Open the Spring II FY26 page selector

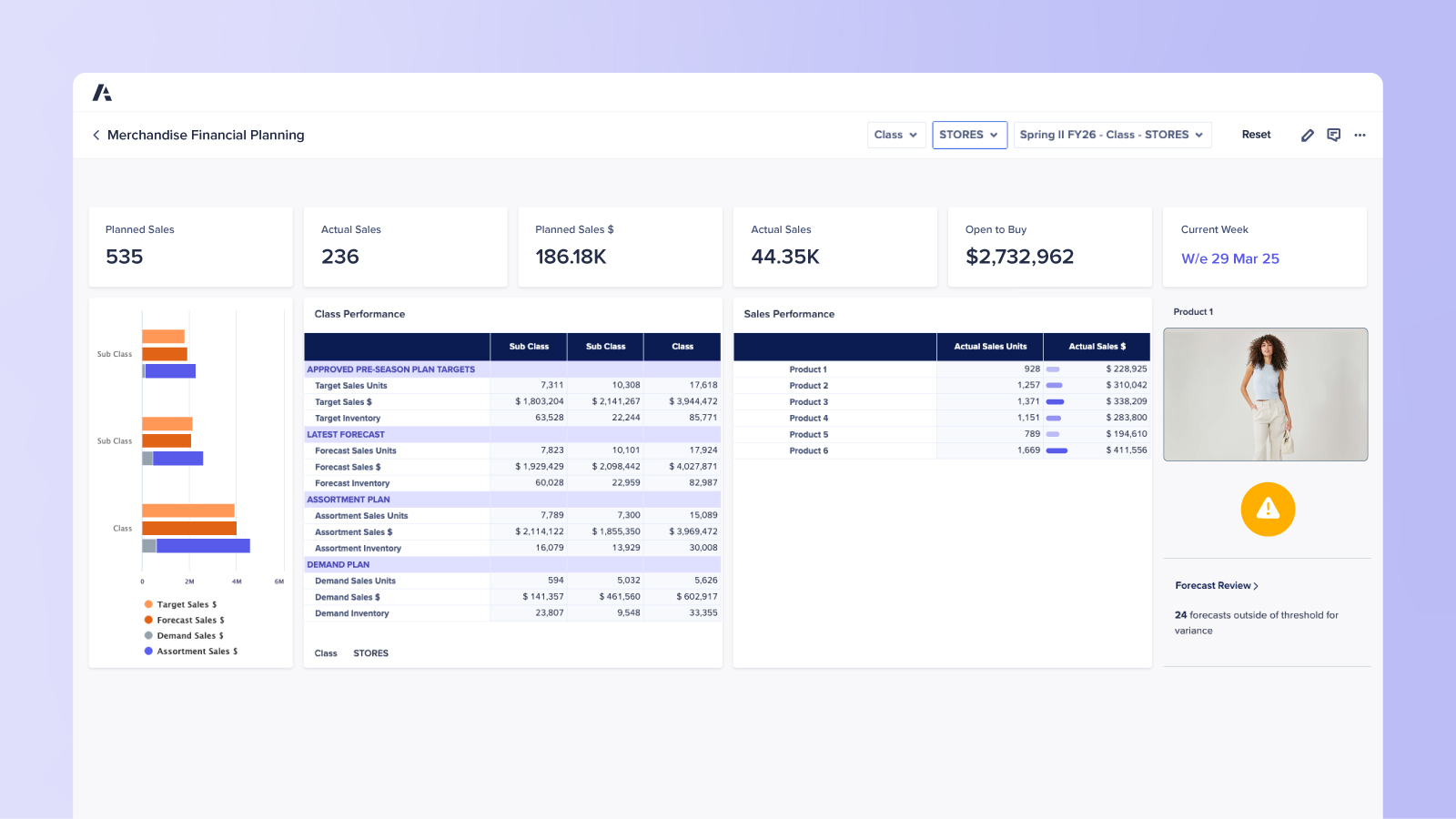(x=1112, y=134)
